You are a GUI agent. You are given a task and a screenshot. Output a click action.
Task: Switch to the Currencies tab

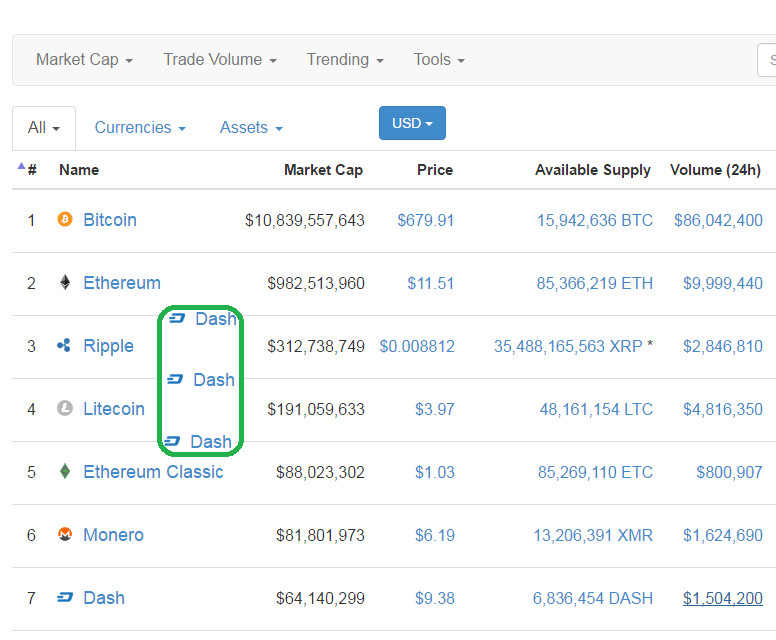point(140,128)
